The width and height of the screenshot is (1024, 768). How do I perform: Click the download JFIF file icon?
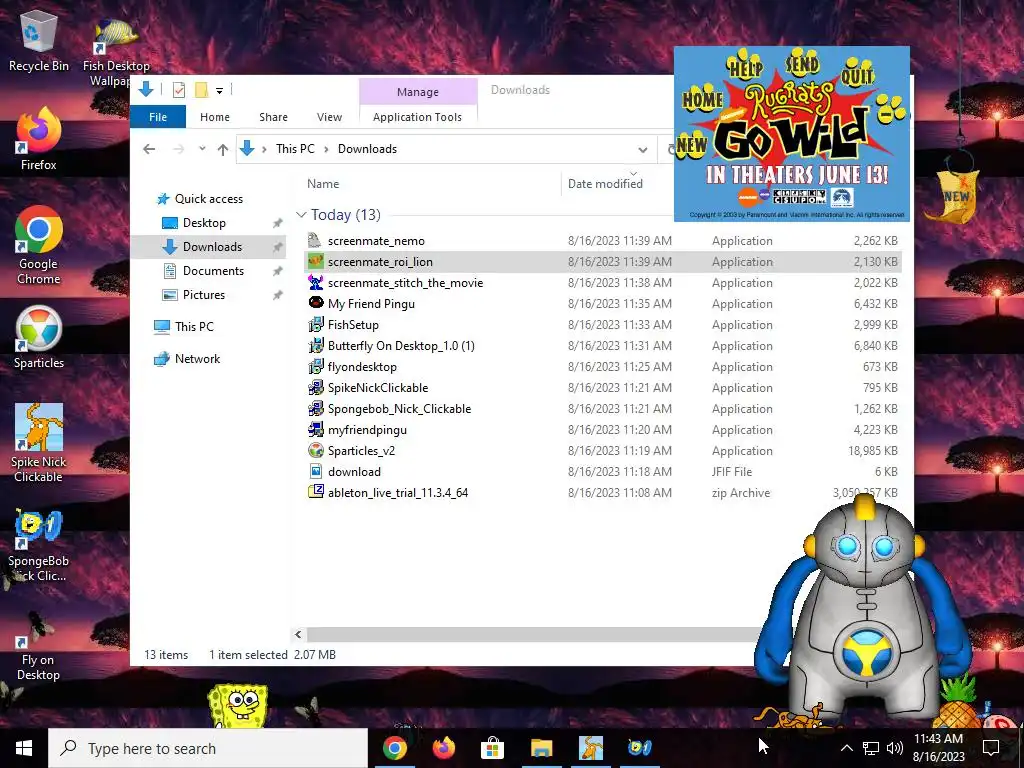315,471
